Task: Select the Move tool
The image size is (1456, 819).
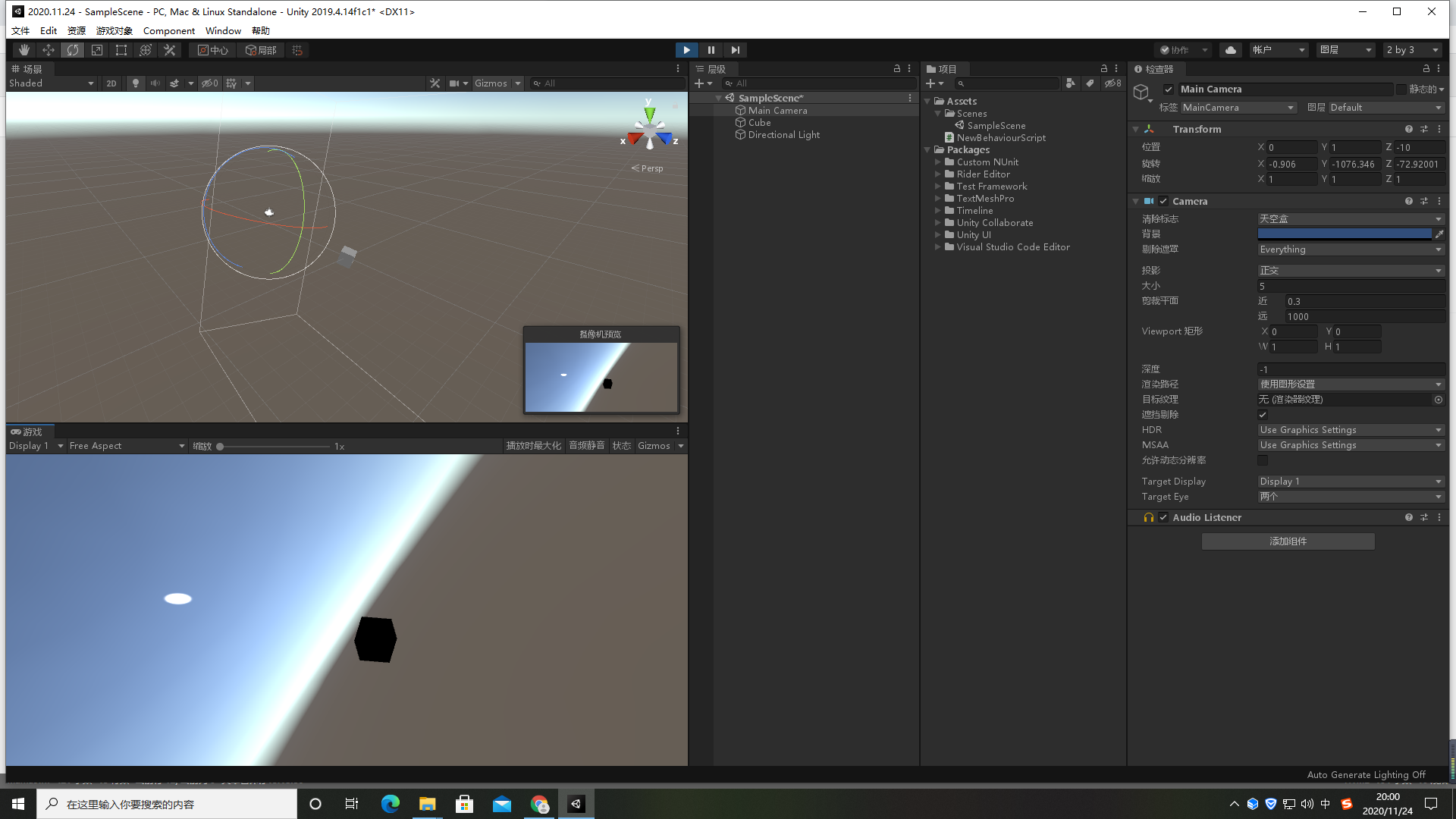Action: pyautogui.click(x=49, y=50)
